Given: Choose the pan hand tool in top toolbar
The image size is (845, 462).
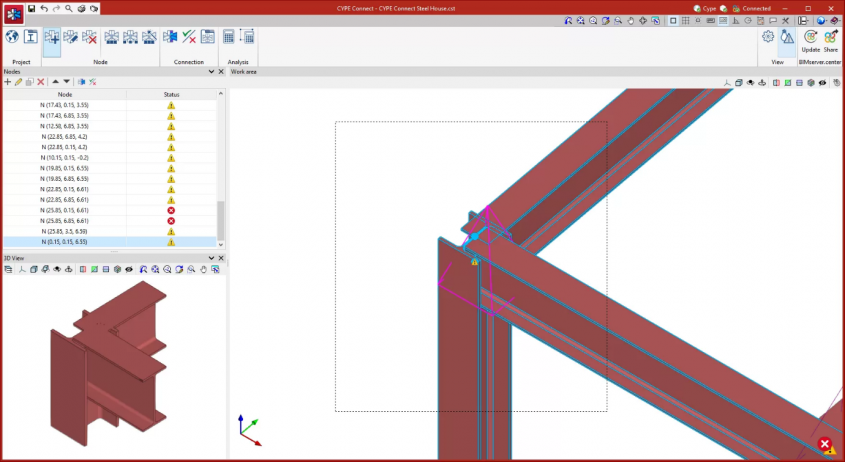Looking at the screenshot, I should pyautogui.click(x=631, y=21).
